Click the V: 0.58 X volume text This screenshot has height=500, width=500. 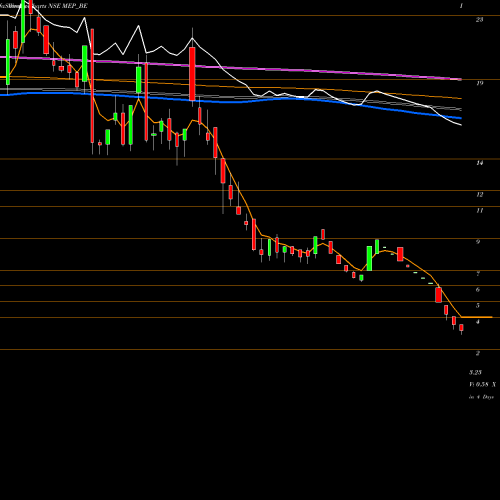coord(482,384)
